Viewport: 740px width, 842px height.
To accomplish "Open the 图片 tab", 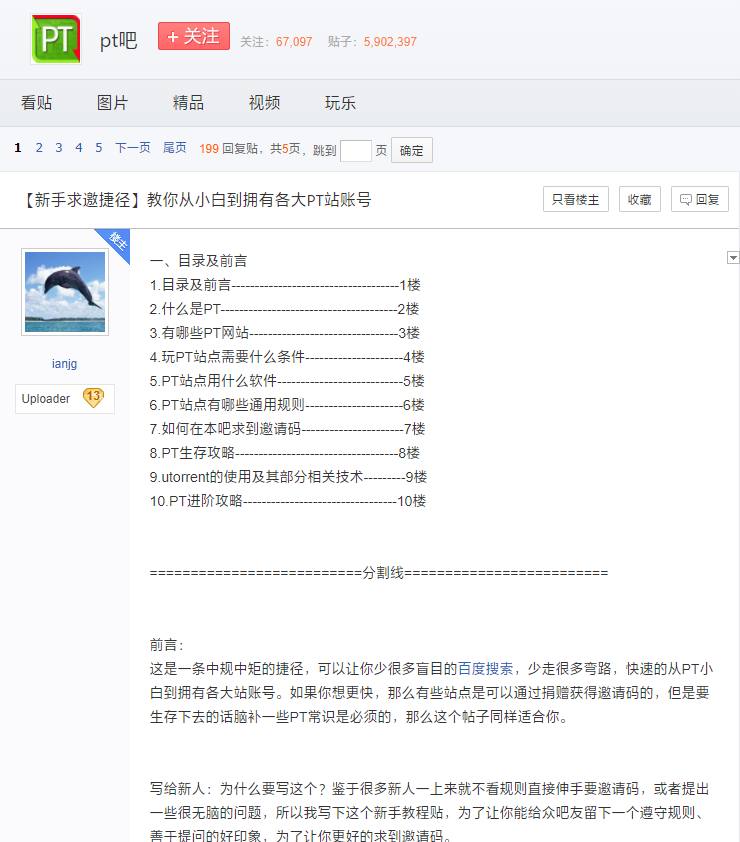I will tap(113, 103).
